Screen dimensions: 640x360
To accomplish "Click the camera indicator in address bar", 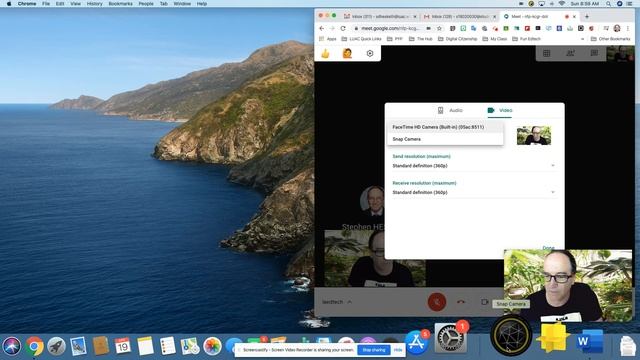I will [429, 28].
